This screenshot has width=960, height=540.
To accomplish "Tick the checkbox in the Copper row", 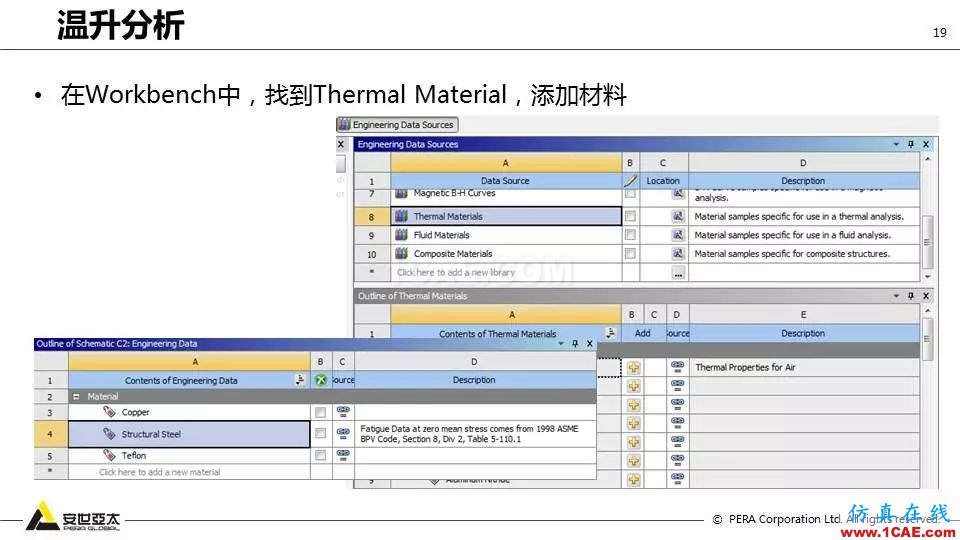I will 320,413.
